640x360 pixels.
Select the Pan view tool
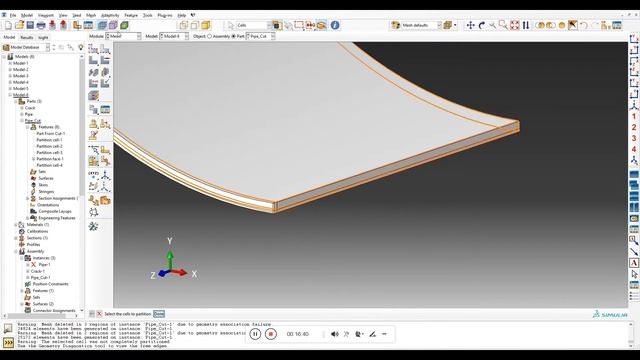470,25
